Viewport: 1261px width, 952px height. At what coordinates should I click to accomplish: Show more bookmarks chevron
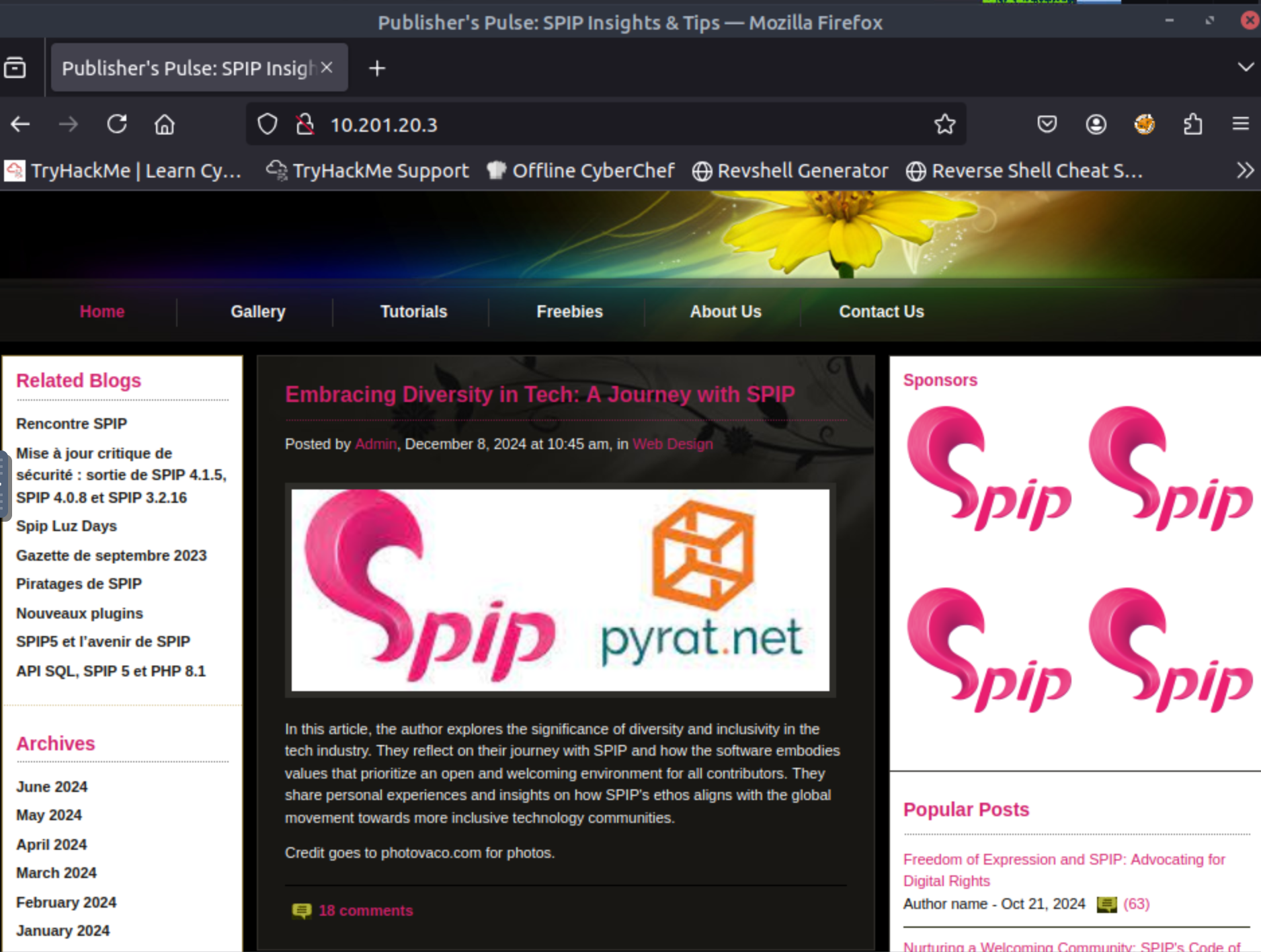(x=1245, y=171)
